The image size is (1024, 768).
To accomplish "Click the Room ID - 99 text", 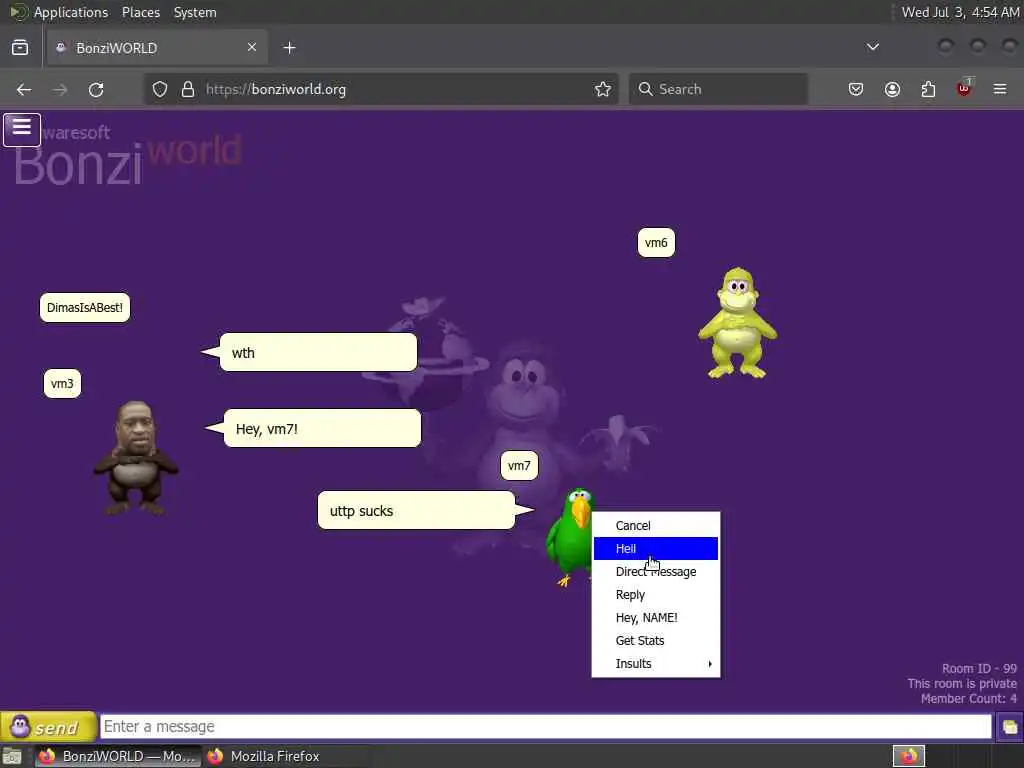I will pos(979,669).
